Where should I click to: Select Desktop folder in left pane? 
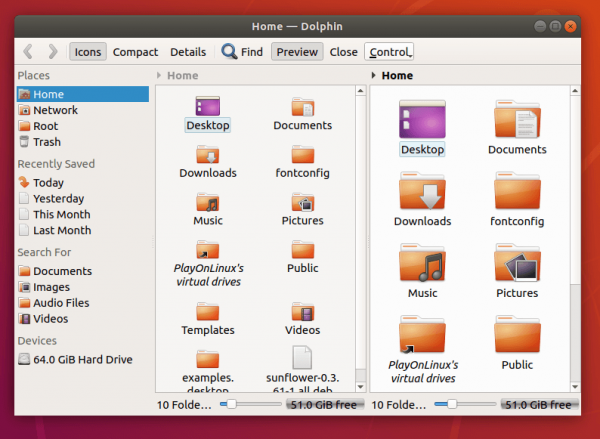tap(208, 114)
